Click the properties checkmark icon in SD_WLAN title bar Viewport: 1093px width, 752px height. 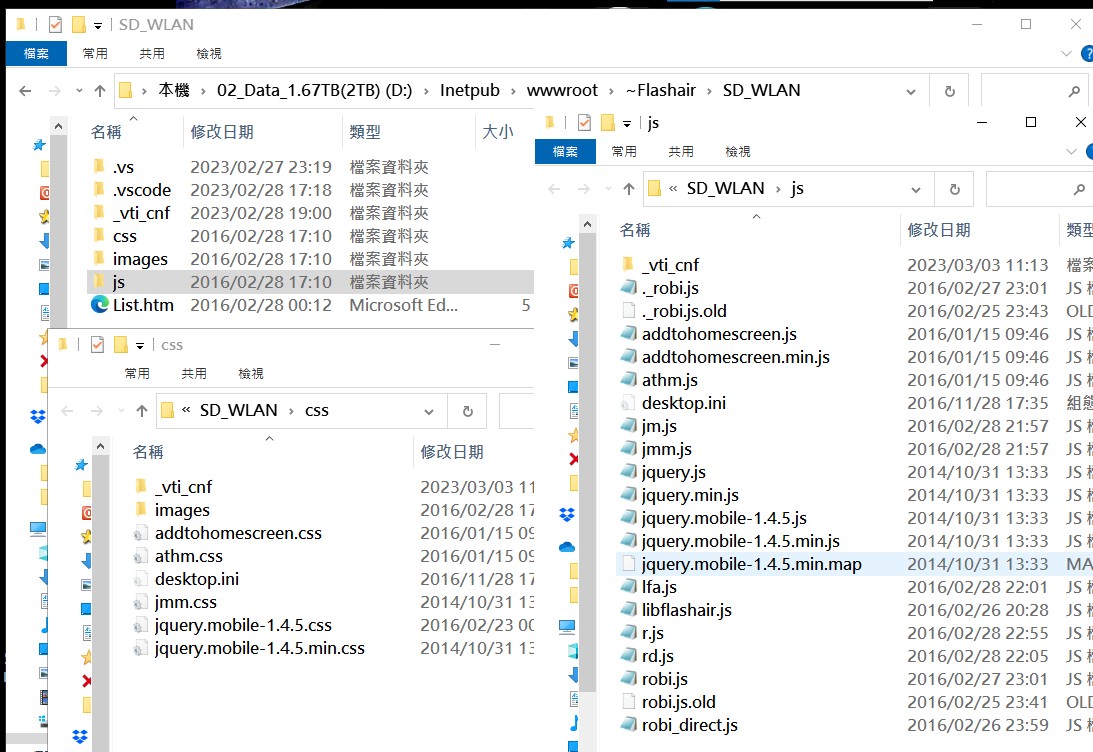(x=55, y=25)
